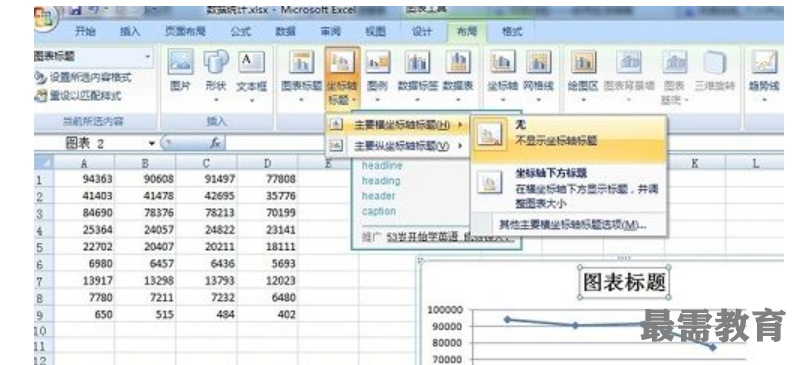This screenshot has width=792, height=365.
Task: Click cell containing 22702
Action: click(84, 247)
